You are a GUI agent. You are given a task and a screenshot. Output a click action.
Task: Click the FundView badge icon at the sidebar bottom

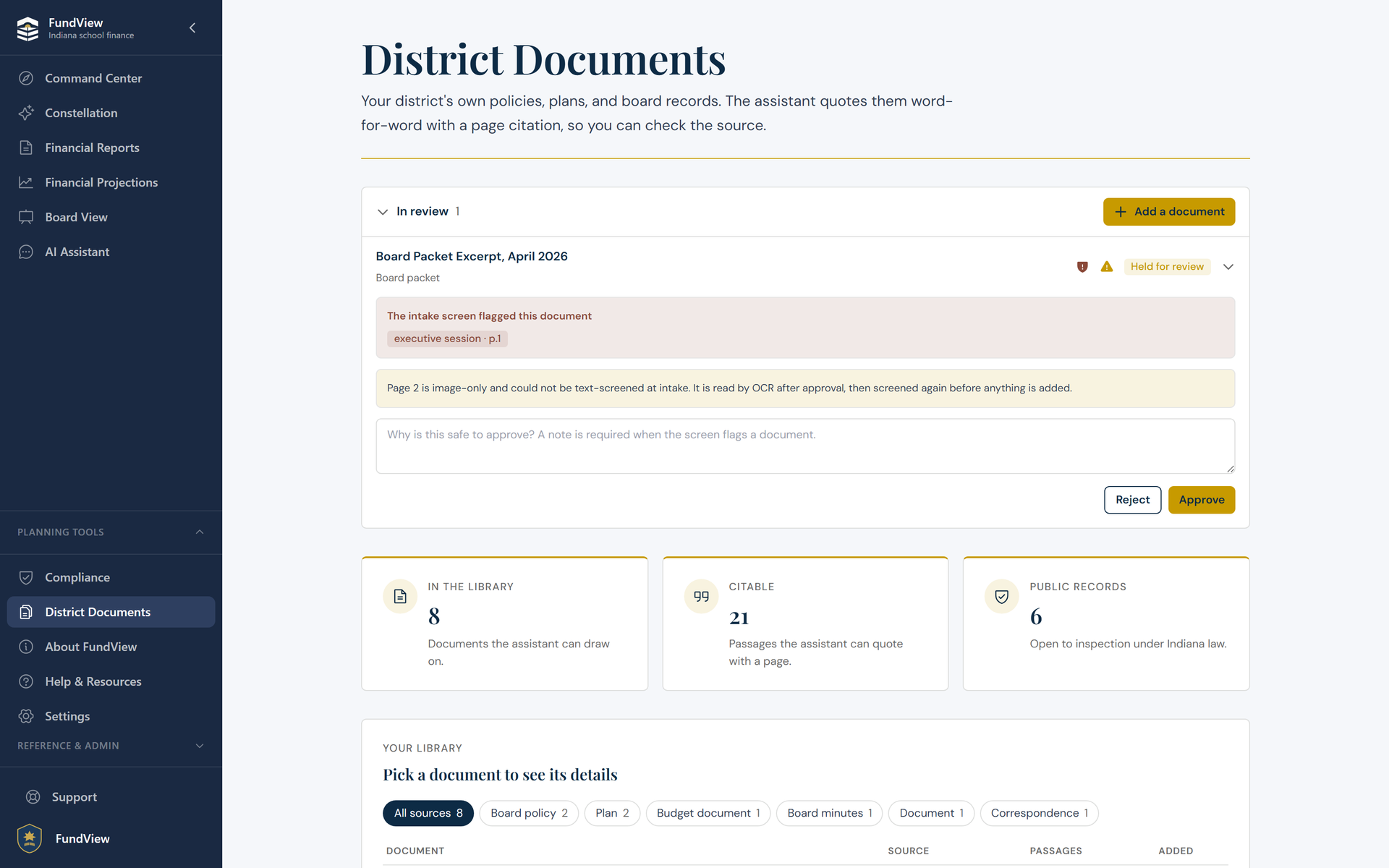click(30, 838)
